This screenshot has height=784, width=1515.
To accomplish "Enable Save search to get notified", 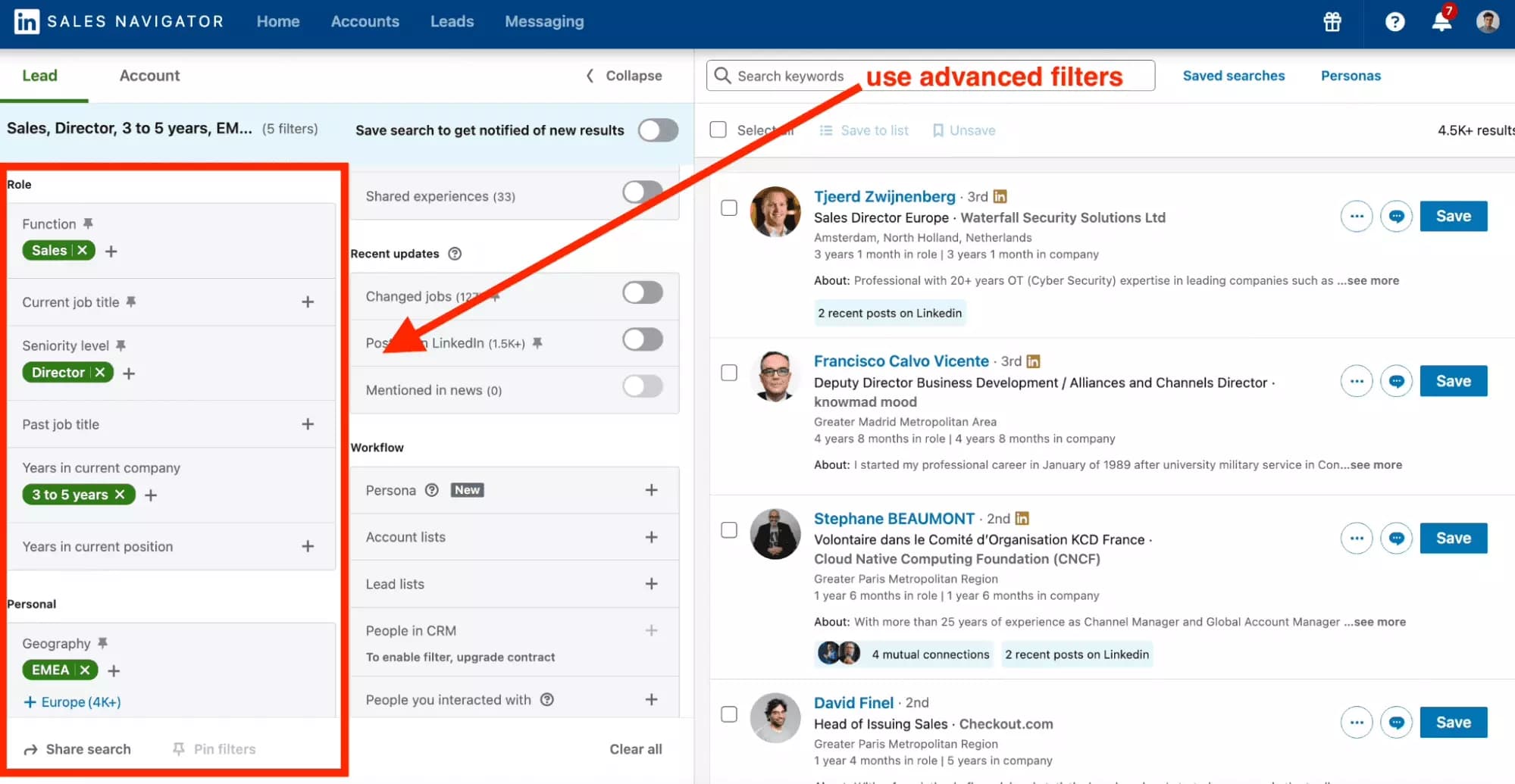I will [x=658, y=130].
